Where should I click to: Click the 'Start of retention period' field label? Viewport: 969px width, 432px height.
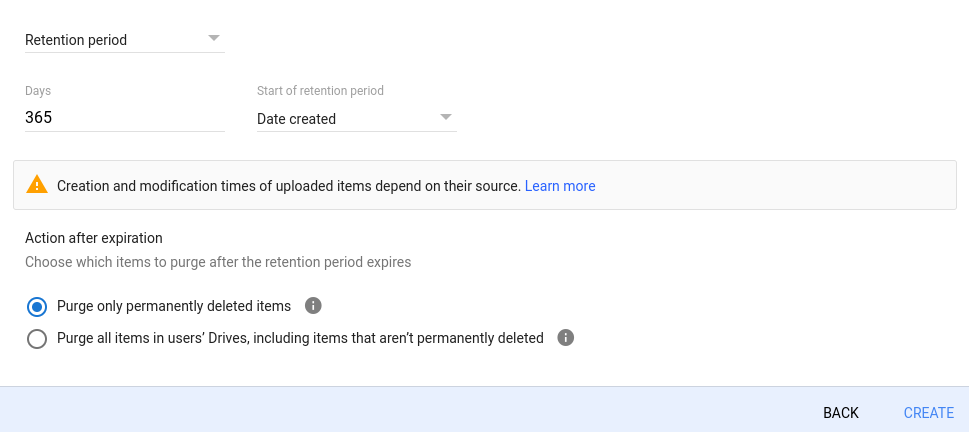[x=320, y=91]
